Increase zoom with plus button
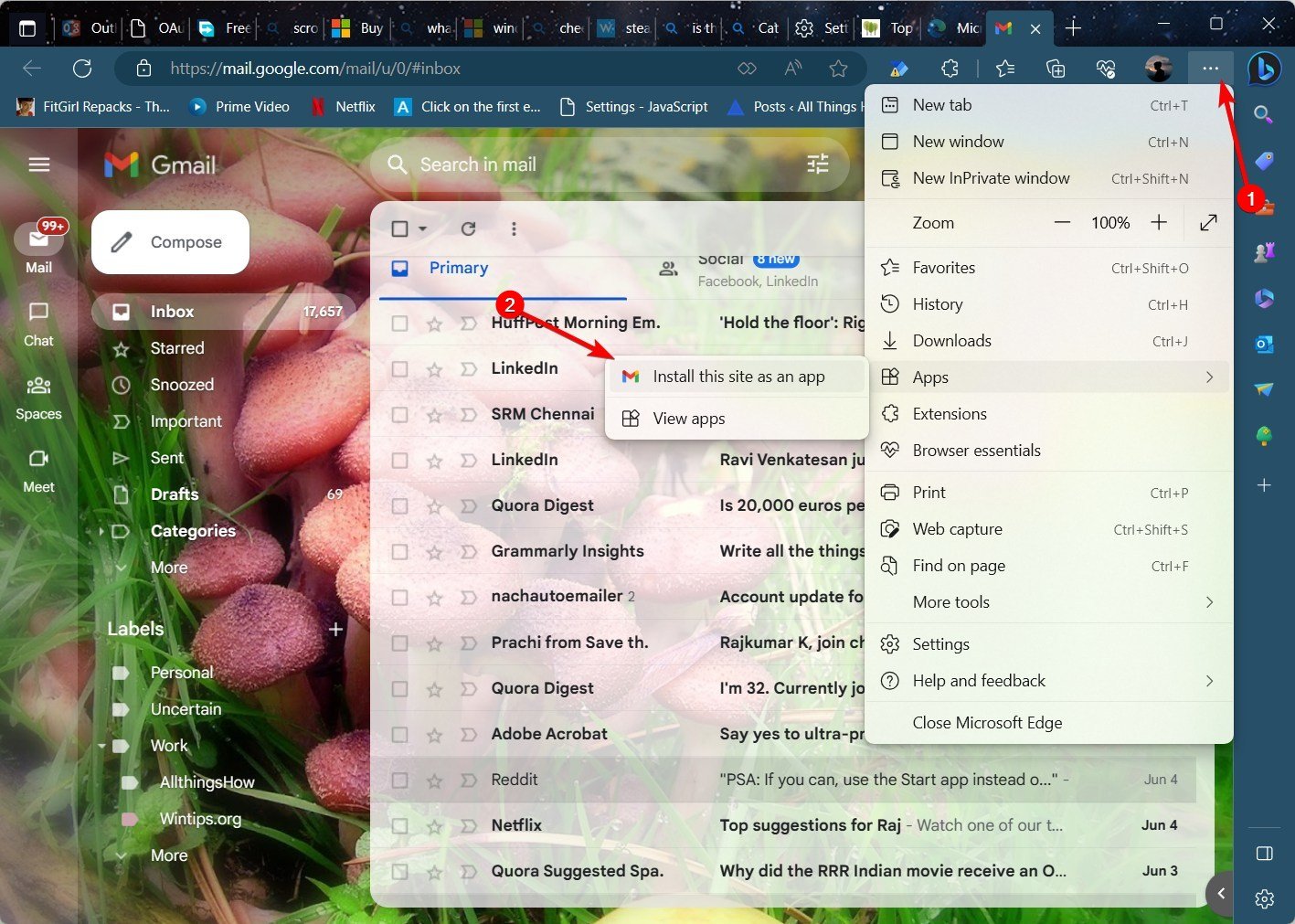The width and height of the screenshot is (1295, 924). (1159, 222)
